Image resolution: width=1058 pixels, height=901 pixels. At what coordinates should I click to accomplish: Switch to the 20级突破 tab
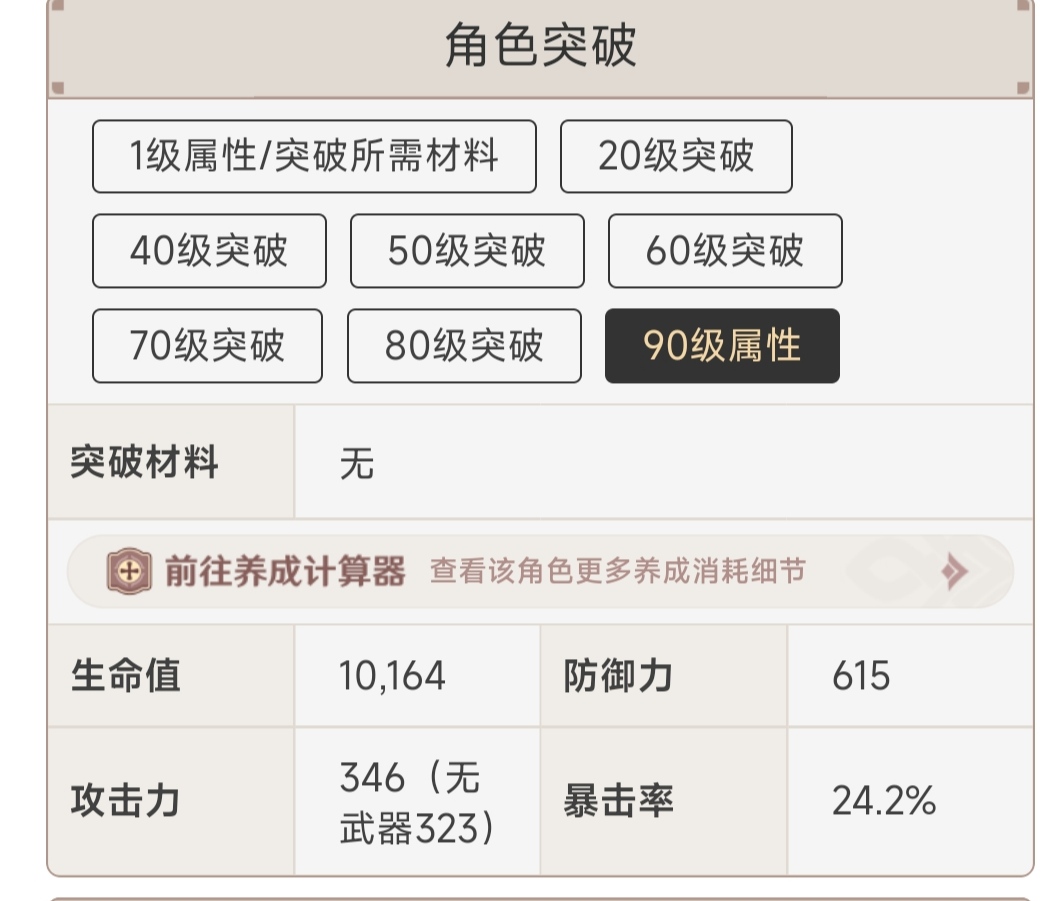point(676,156)
